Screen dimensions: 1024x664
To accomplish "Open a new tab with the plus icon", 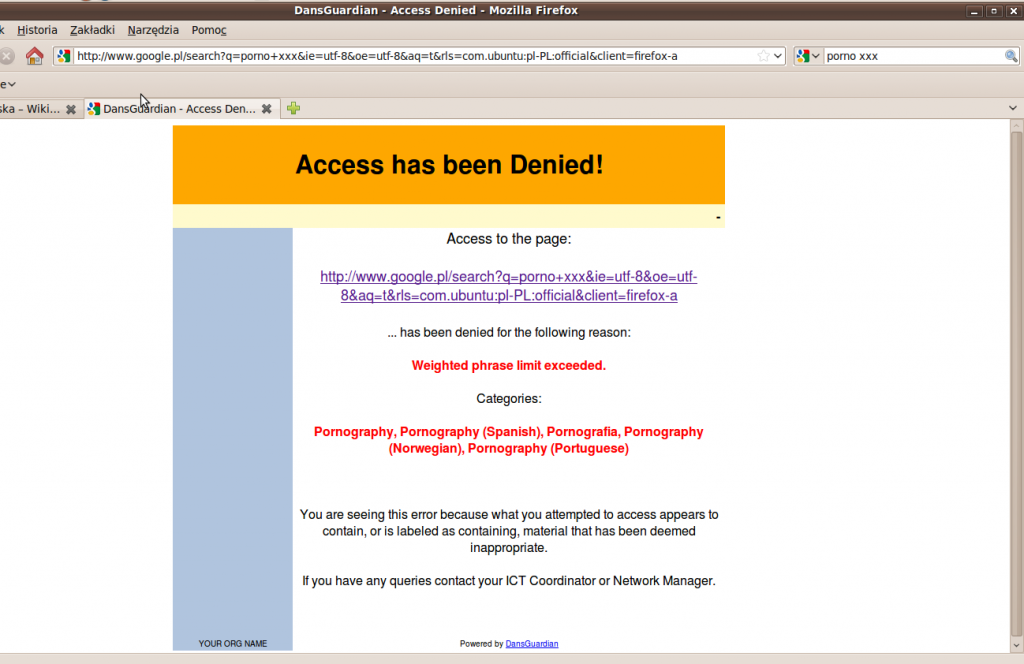I will [293, 108].
